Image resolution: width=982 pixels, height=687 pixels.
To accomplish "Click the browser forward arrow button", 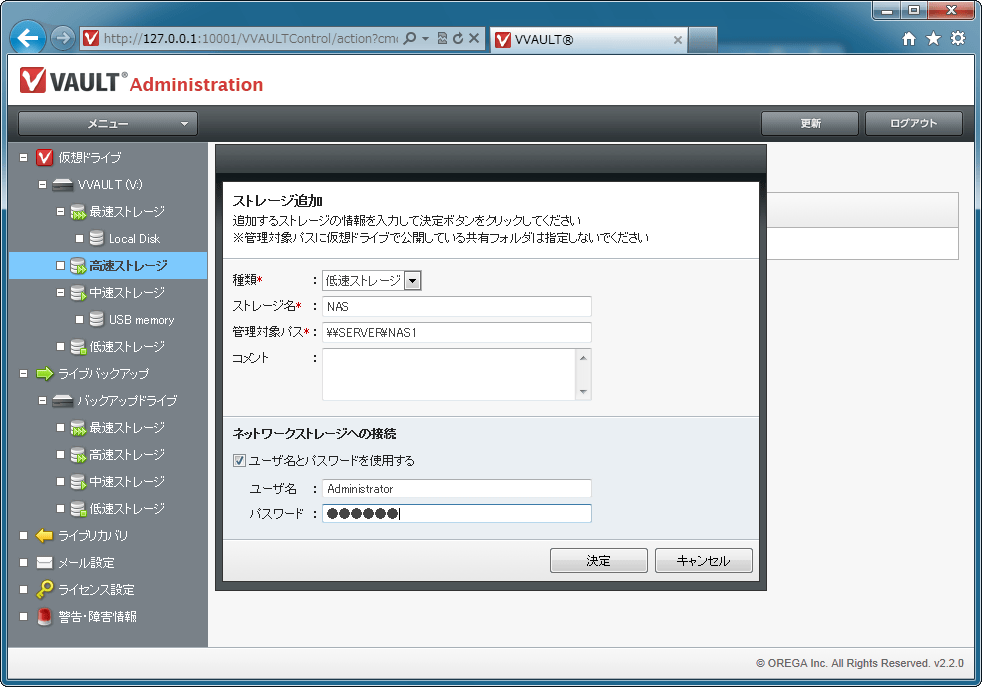I will (x=62, y=38).
